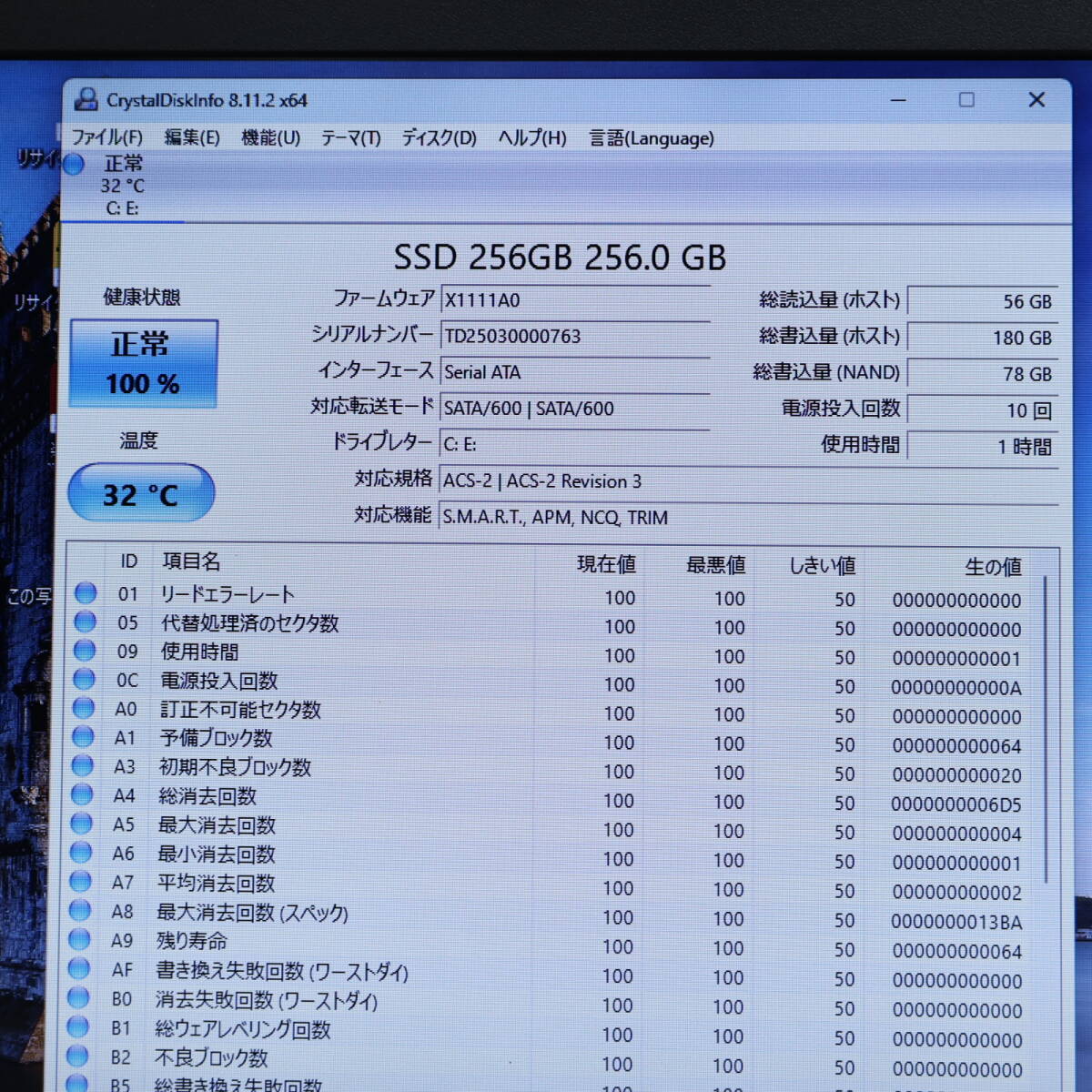Viewport: 1092px width, 1092px height.
Task: Click raw value 0000000006D5 in 総消去回数 row
Action: (956, 804)
